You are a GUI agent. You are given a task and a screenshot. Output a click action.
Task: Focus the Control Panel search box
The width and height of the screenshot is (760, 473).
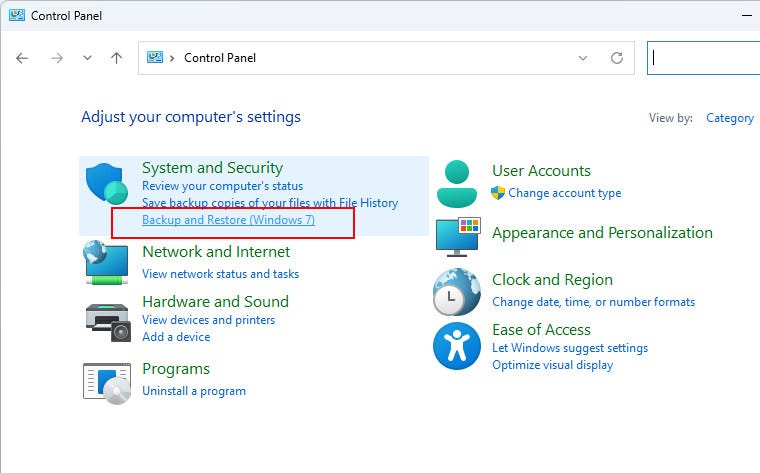pyautogui.click(x=704, y=58)
